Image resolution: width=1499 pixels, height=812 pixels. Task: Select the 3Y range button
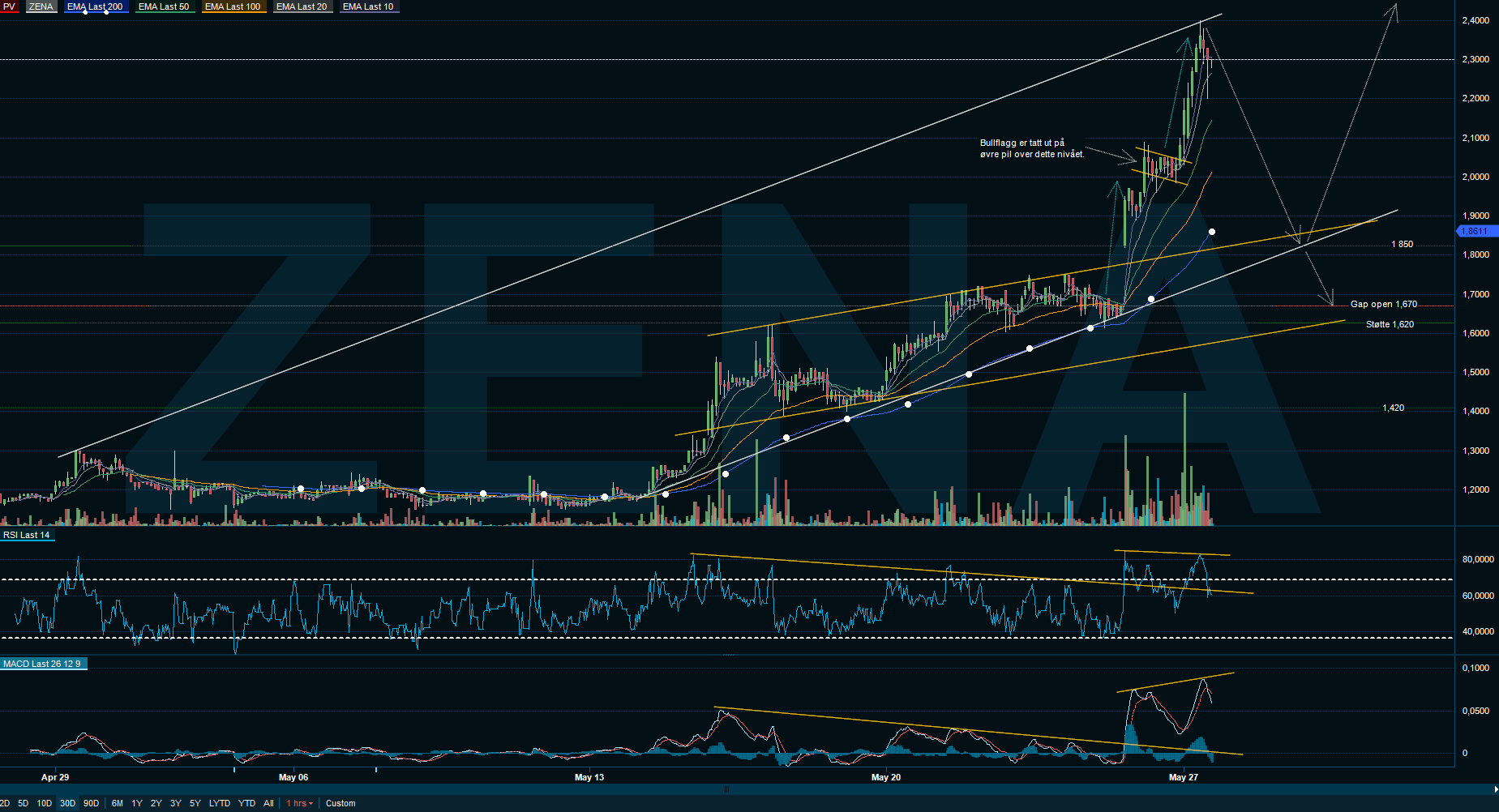[x=176, y=803]
